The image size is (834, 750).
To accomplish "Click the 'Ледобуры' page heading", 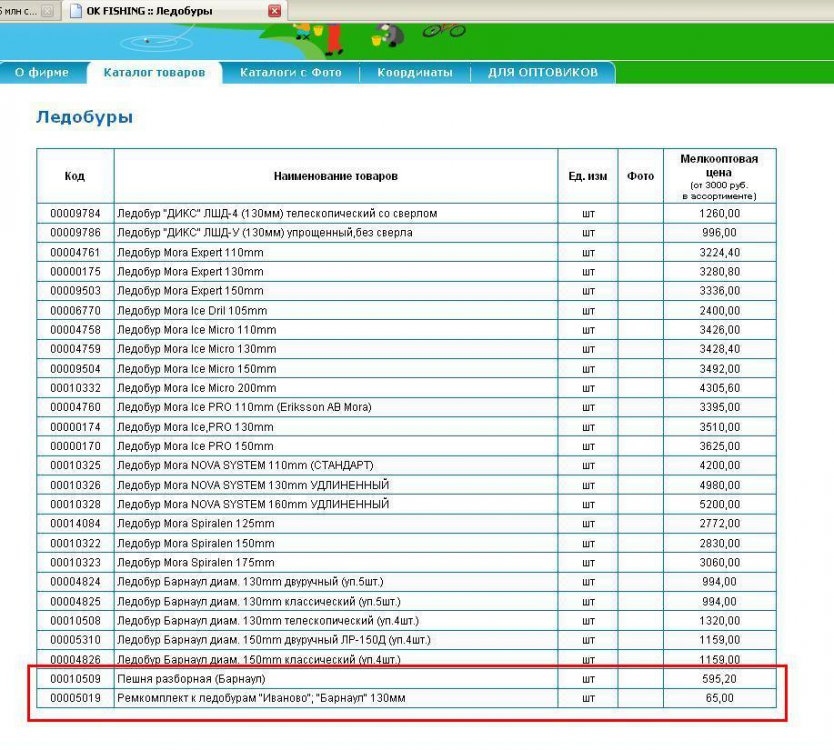I will click(x=84, y=117).
